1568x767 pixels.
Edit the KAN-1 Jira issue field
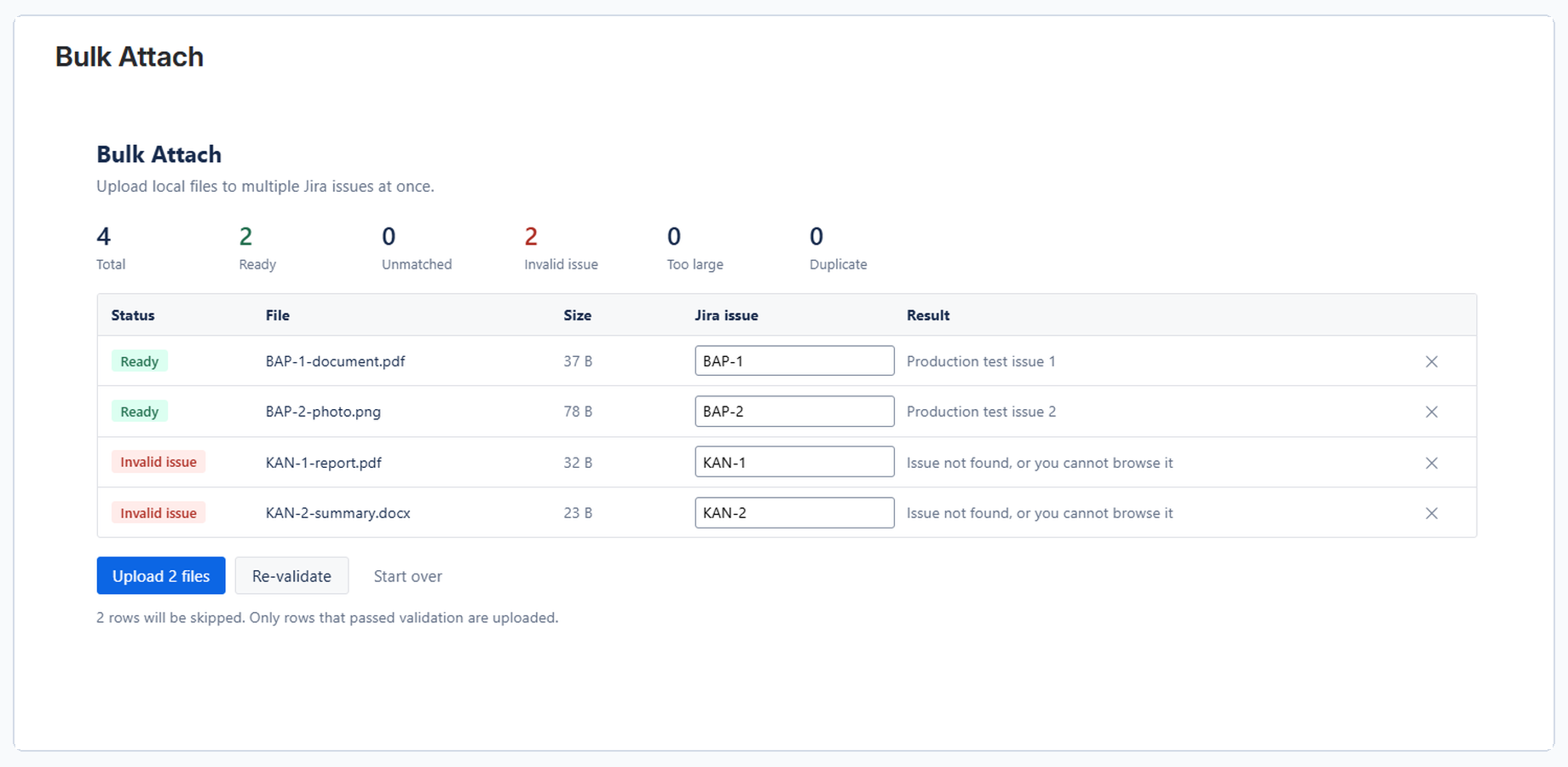(x=794, y=462)
